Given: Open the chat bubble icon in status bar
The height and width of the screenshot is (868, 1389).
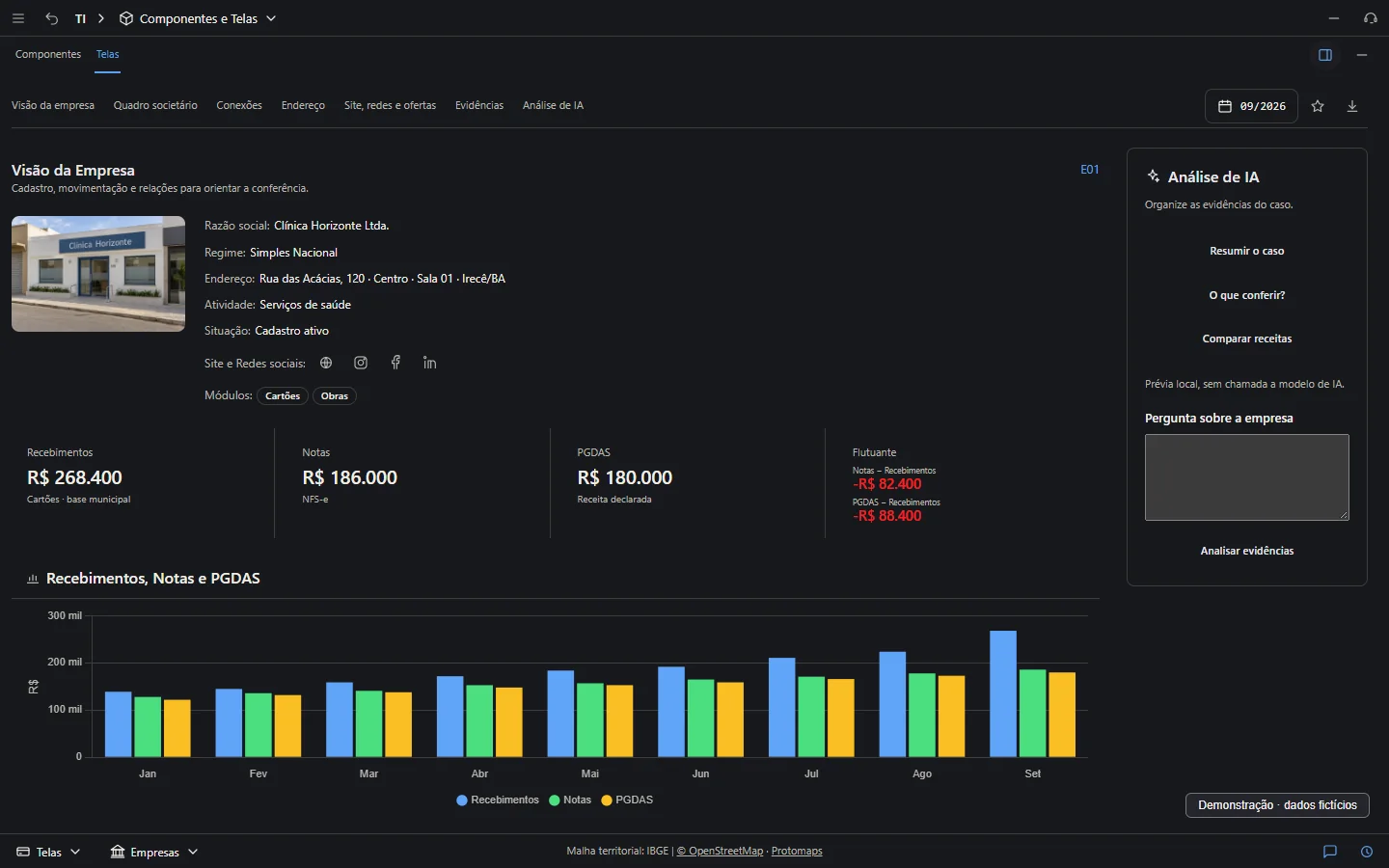Looking at the screenshot, I should (x=1330, y=852).
